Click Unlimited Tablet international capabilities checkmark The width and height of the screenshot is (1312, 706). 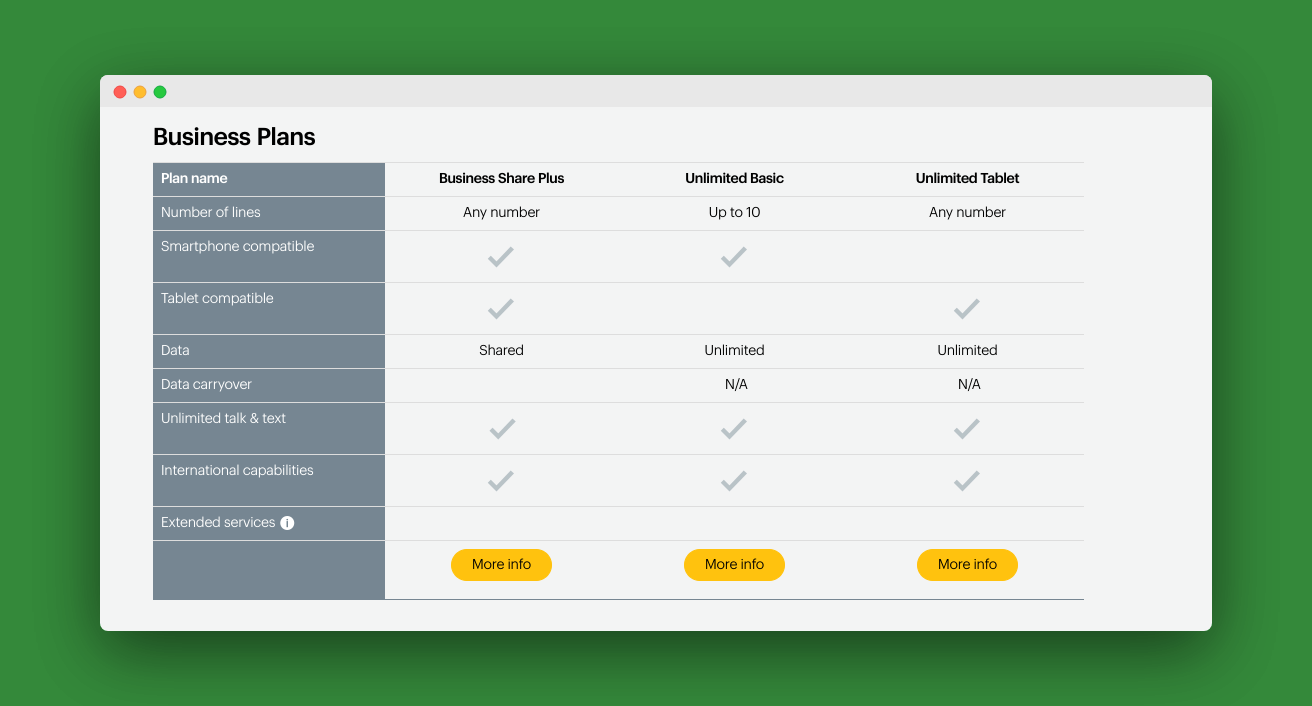click(967, 481)
